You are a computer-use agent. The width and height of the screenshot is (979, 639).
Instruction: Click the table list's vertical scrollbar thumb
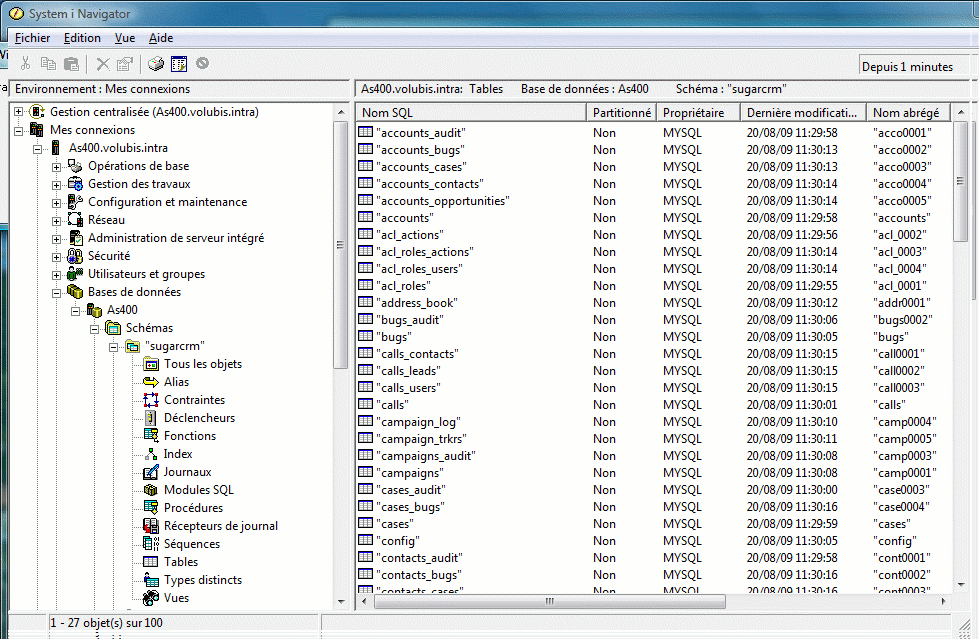[960, 181]
